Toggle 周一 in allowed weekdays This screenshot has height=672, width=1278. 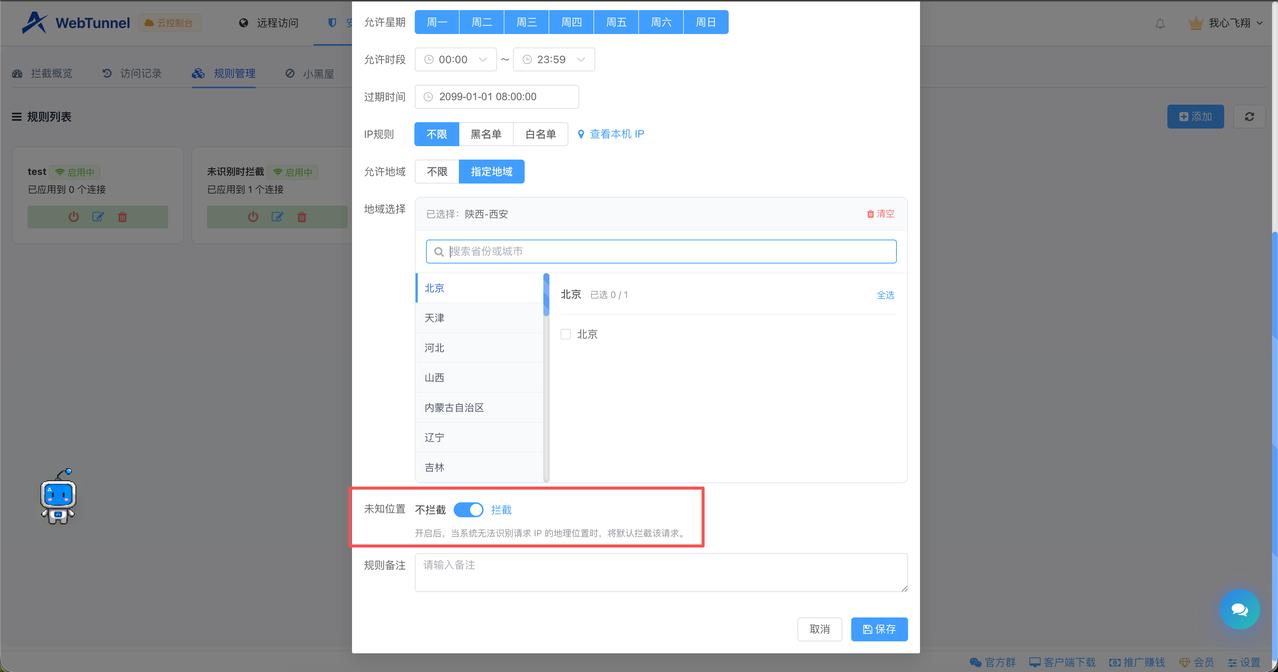point(437,22)
